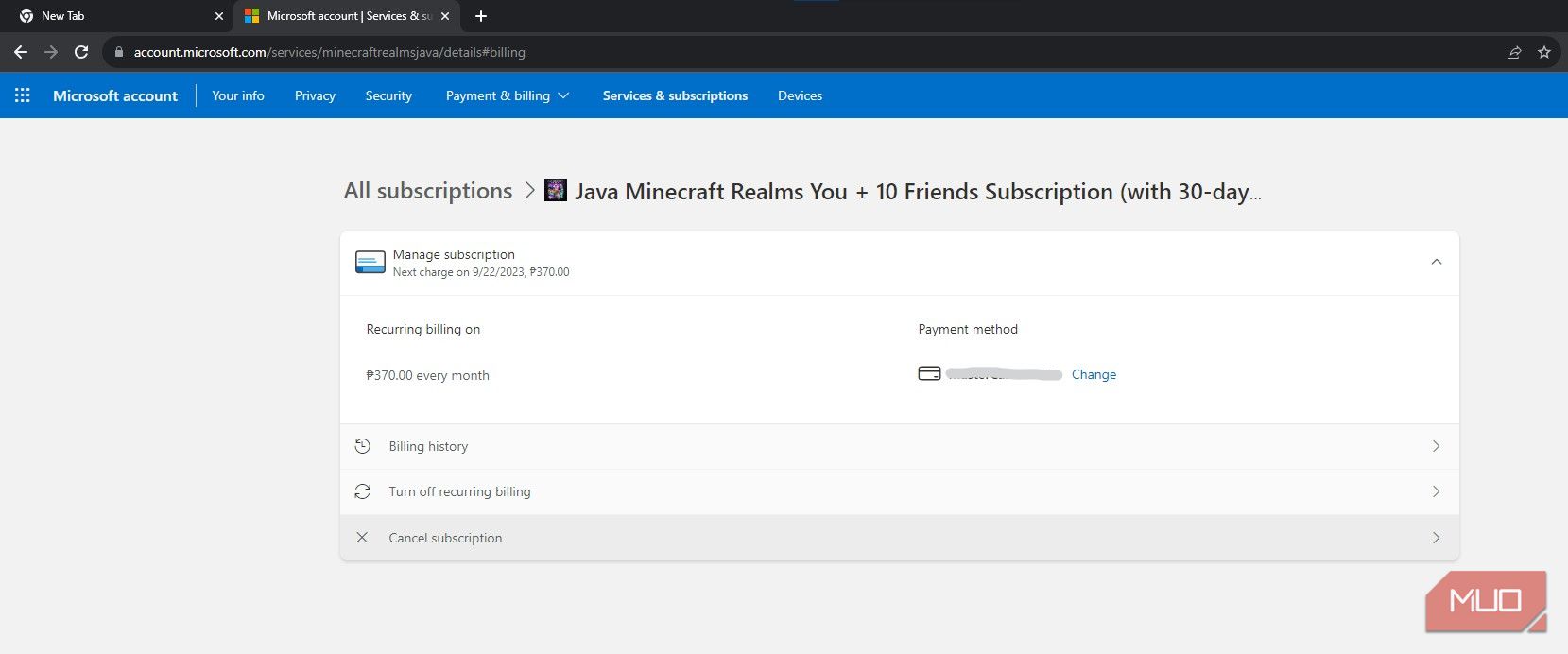Reload the page with refresh icon
This screenshot has height=654, width=1568.
(81, 52)
